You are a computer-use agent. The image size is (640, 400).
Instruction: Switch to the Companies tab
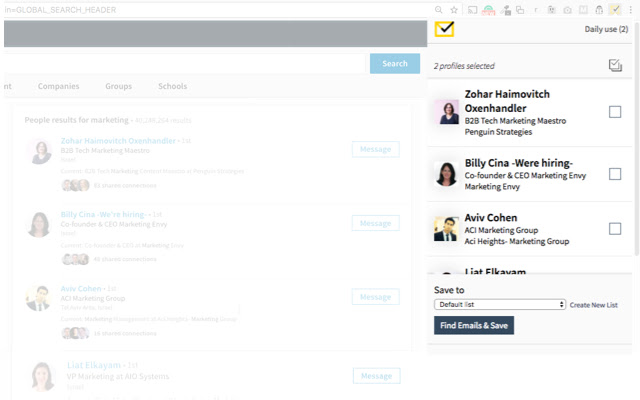tap(58, 86)
